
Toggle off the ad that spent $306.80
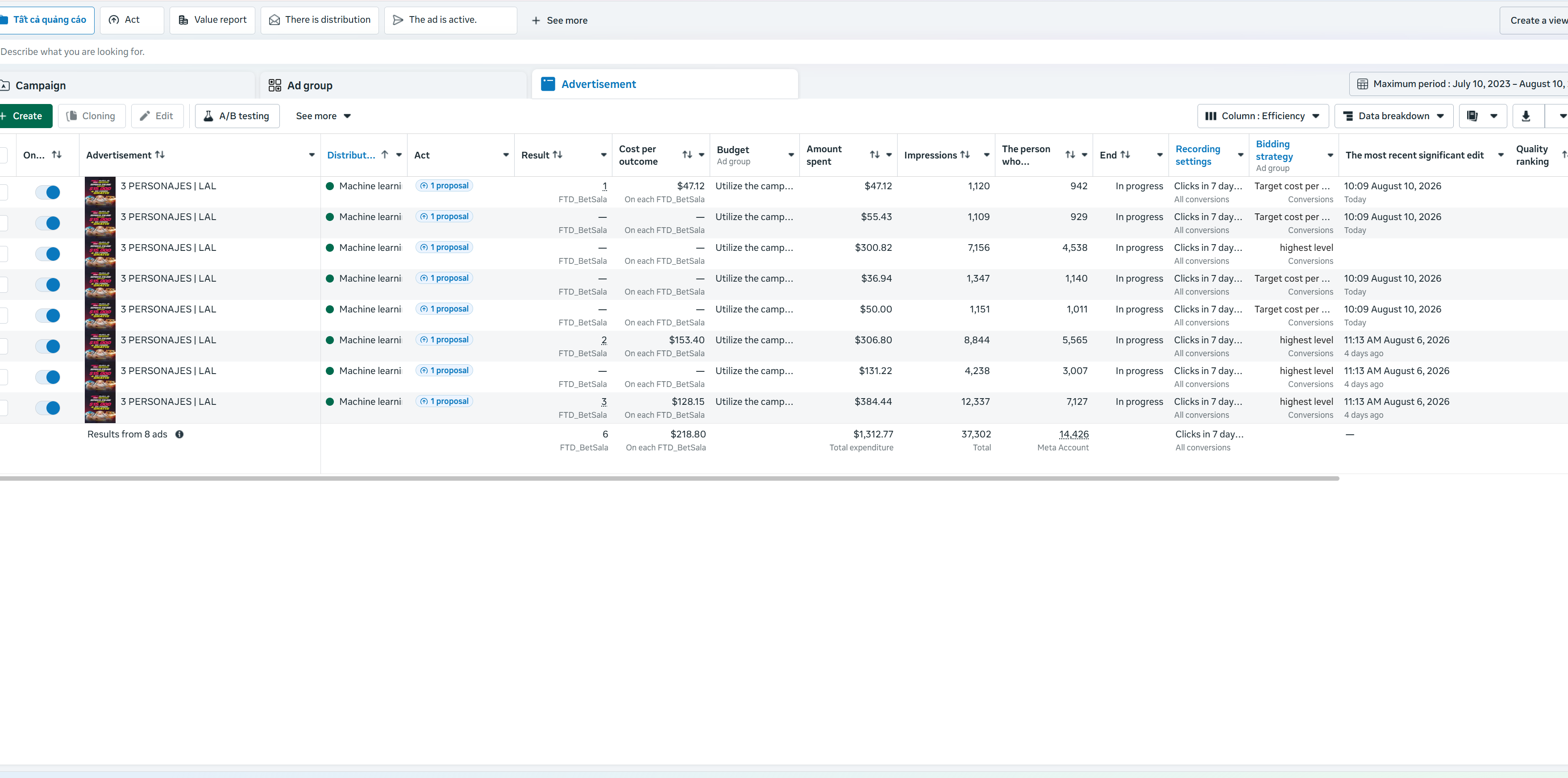click(48, 346)
